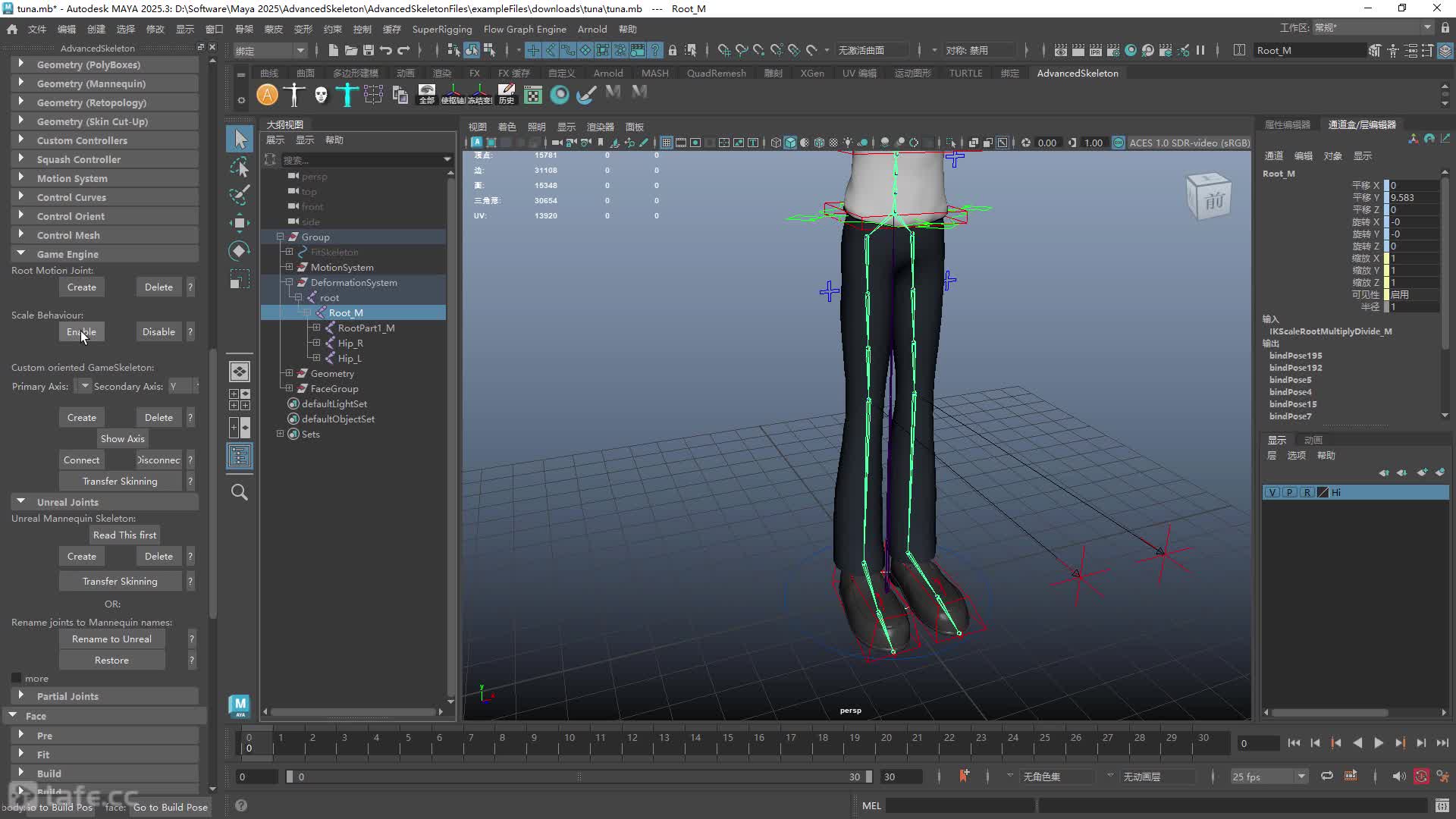The height and width of the screenshot is (819, 1456).
Task: Choose the Move tool in the toolbox
Action: [240, 223]
